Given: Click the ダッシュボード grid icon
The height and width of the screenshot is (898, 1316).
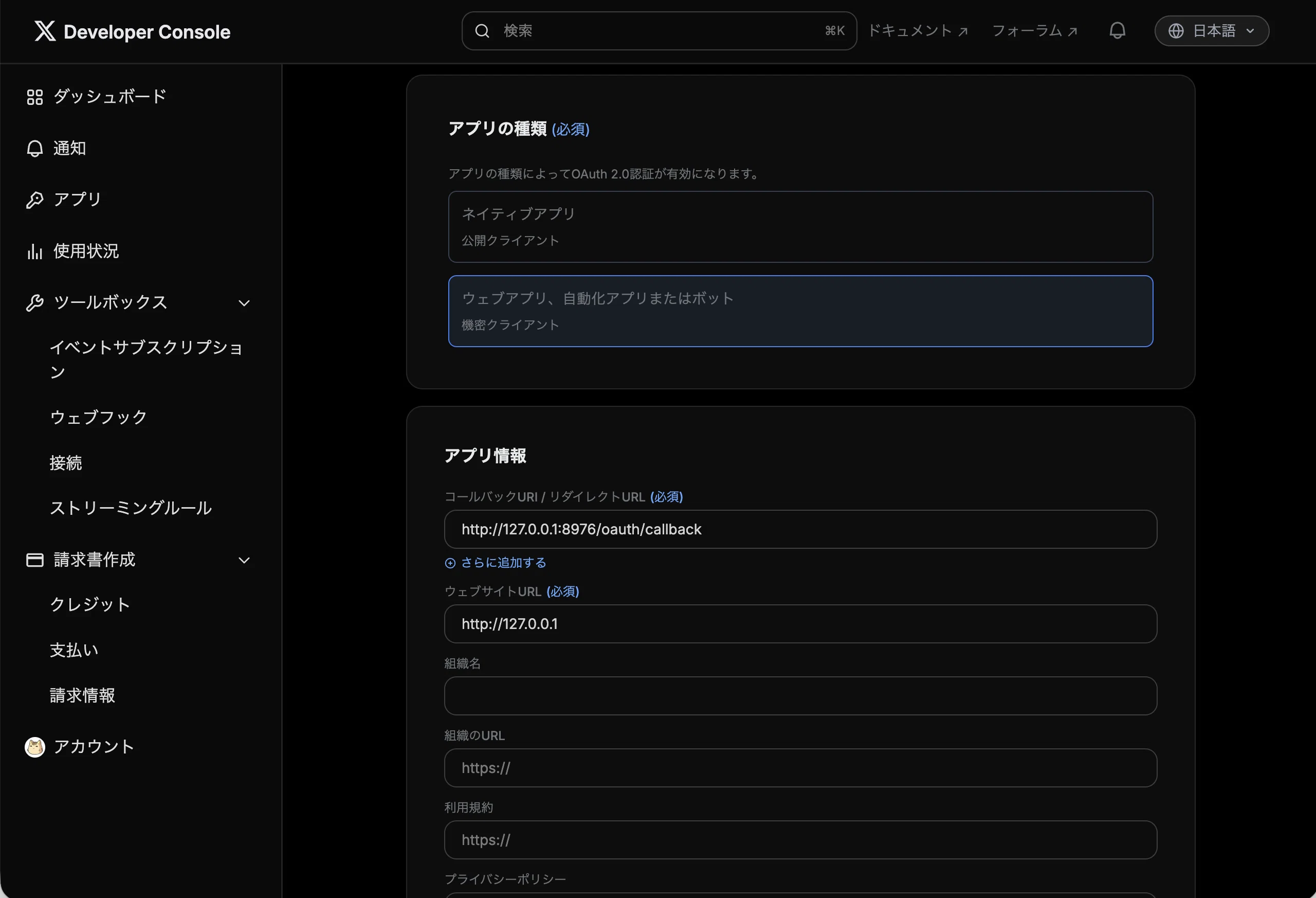Looking at the screenshot, I should point(35,97).
